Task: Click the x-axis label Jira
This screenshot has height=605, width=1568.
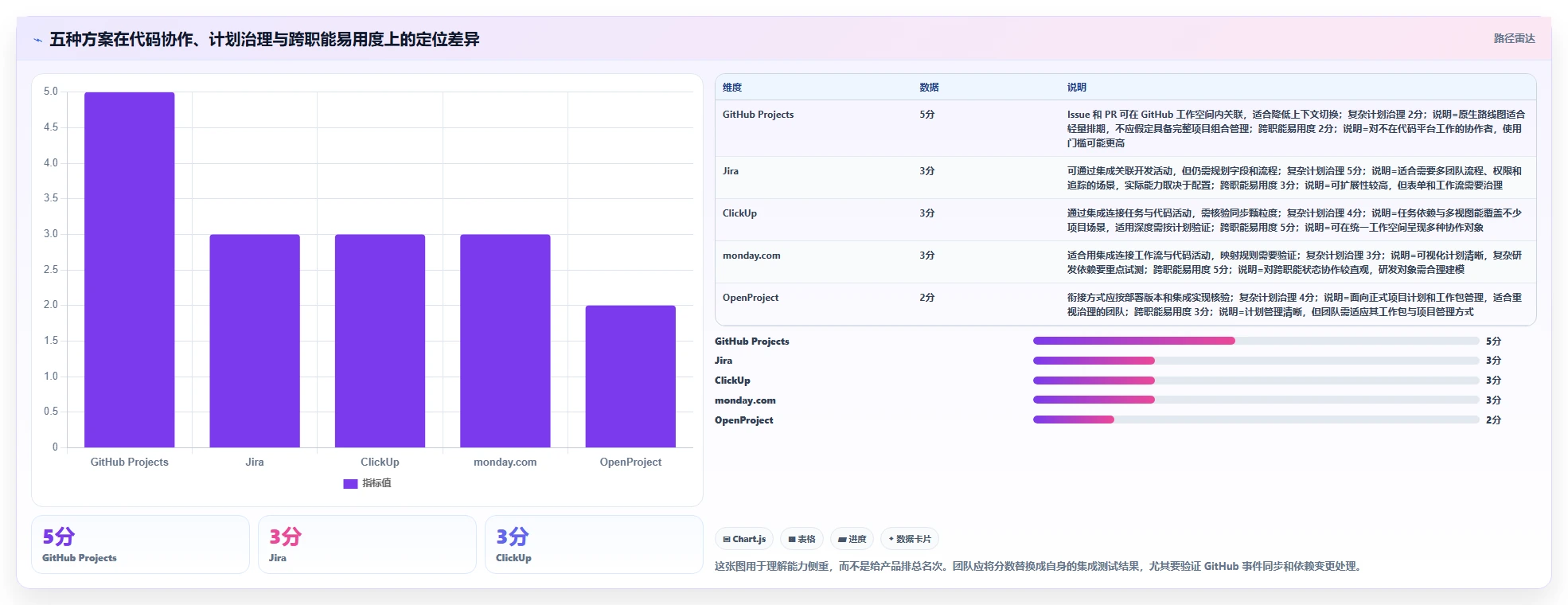Action: click(x=255, y=462)
